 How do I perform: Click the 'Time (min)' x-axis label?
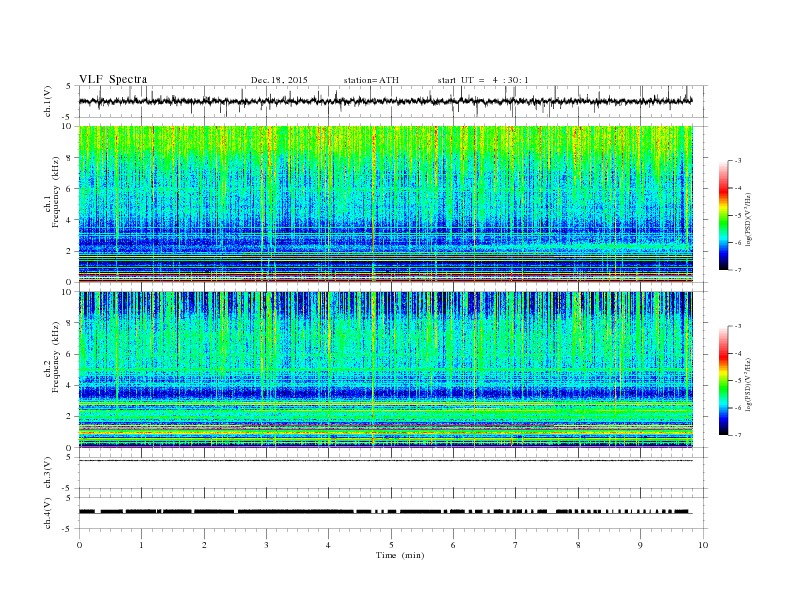click(x=400, y=555)
